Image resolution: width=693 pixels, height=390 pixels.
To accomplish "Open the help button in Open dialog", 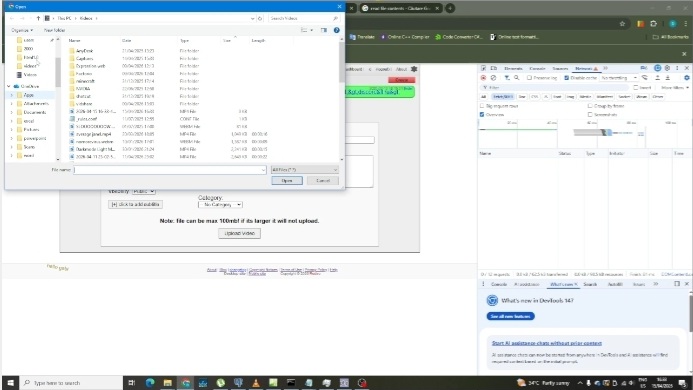I will (x=336, y=30).
